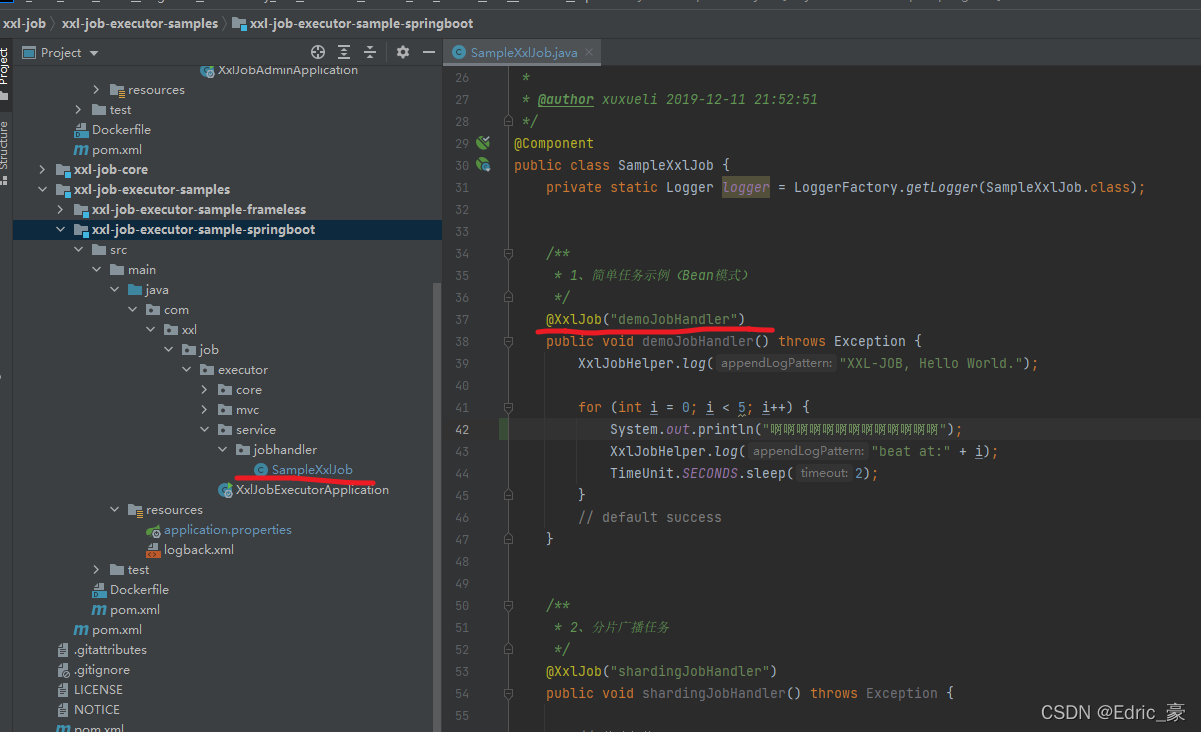Image resolution: width=1201 pixels, height=732 pixels.
Task: Fold the comment block at line 34
Action: tap(508, 253)
